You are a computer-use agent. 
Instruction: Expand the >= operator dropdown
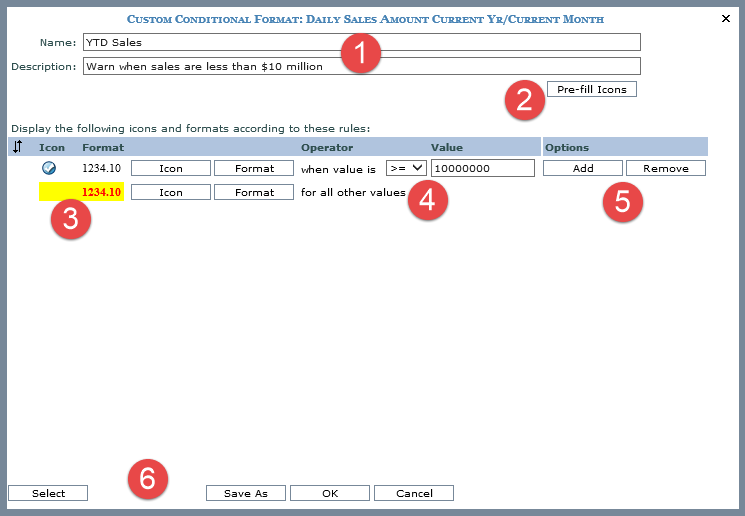coord(407,168)
